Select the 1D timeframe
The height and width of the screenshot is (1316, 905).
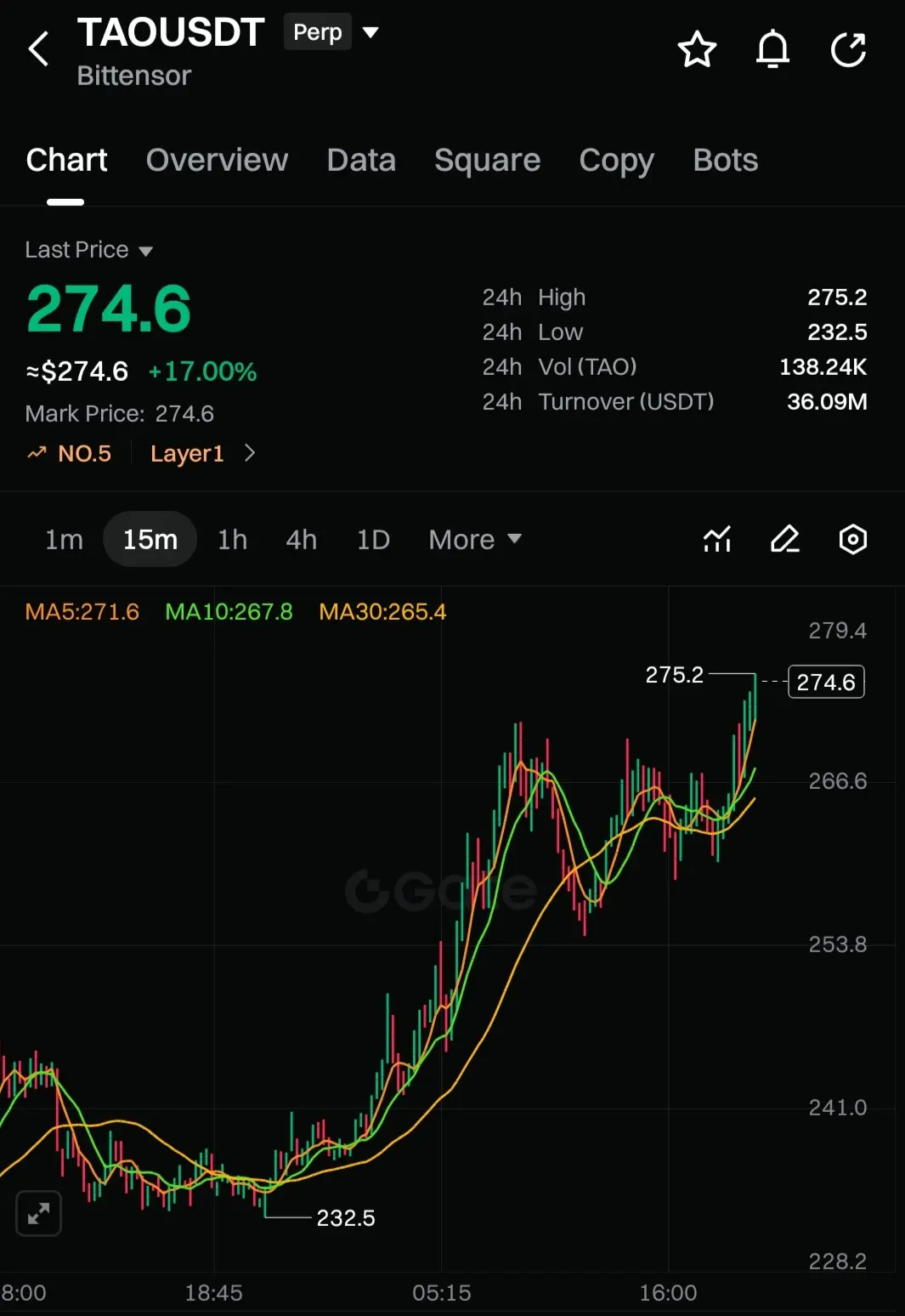(373, 539)
